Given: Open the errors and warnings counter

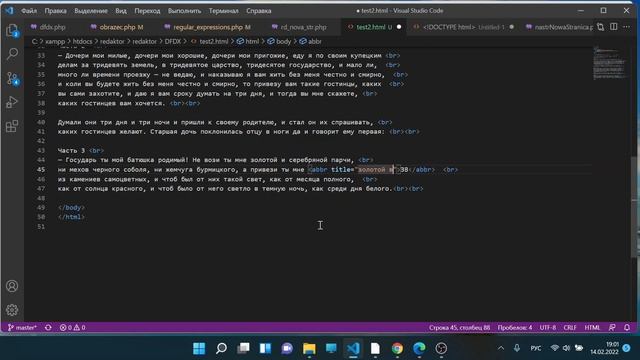Looking at the screenshot, I should (73, 327).
